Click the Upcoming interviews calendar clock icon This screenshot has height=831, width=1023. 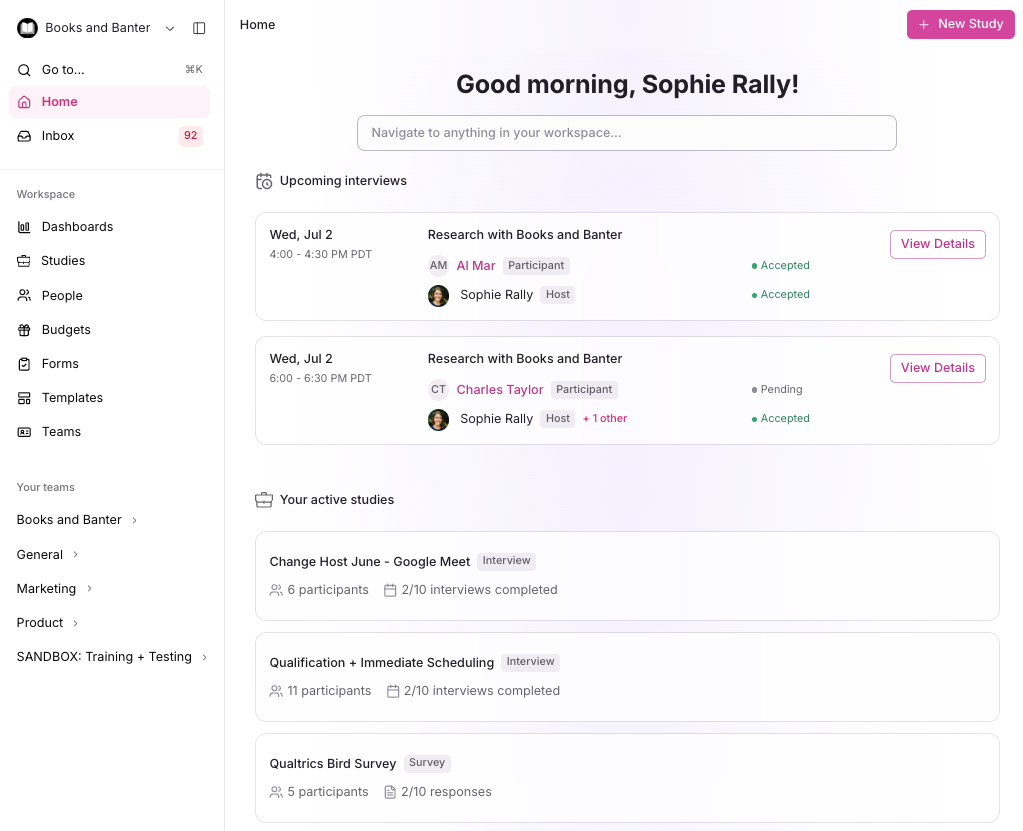(x=264, y=181)
